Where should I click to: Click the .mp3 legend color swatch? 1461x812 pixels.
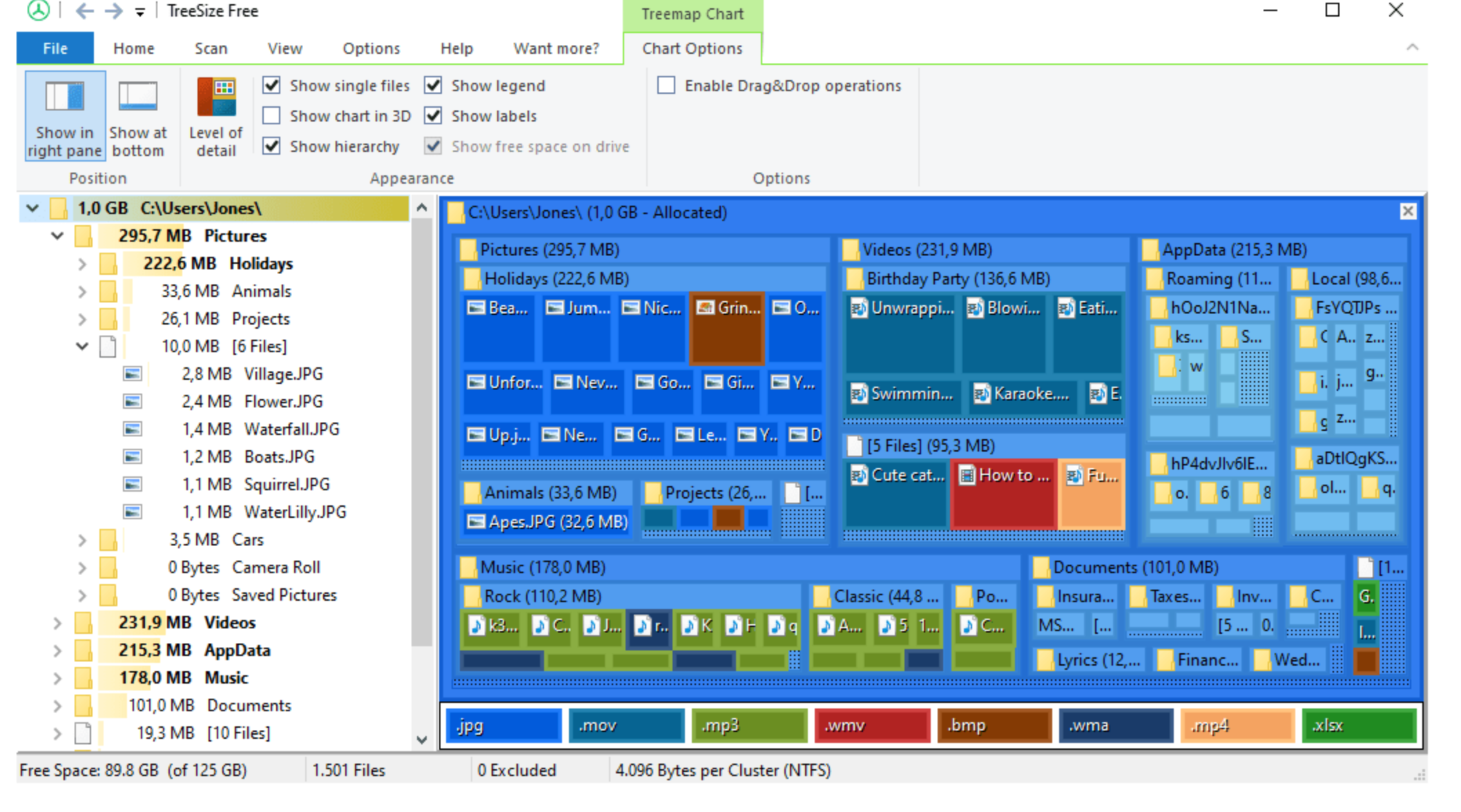click(749, 725)
